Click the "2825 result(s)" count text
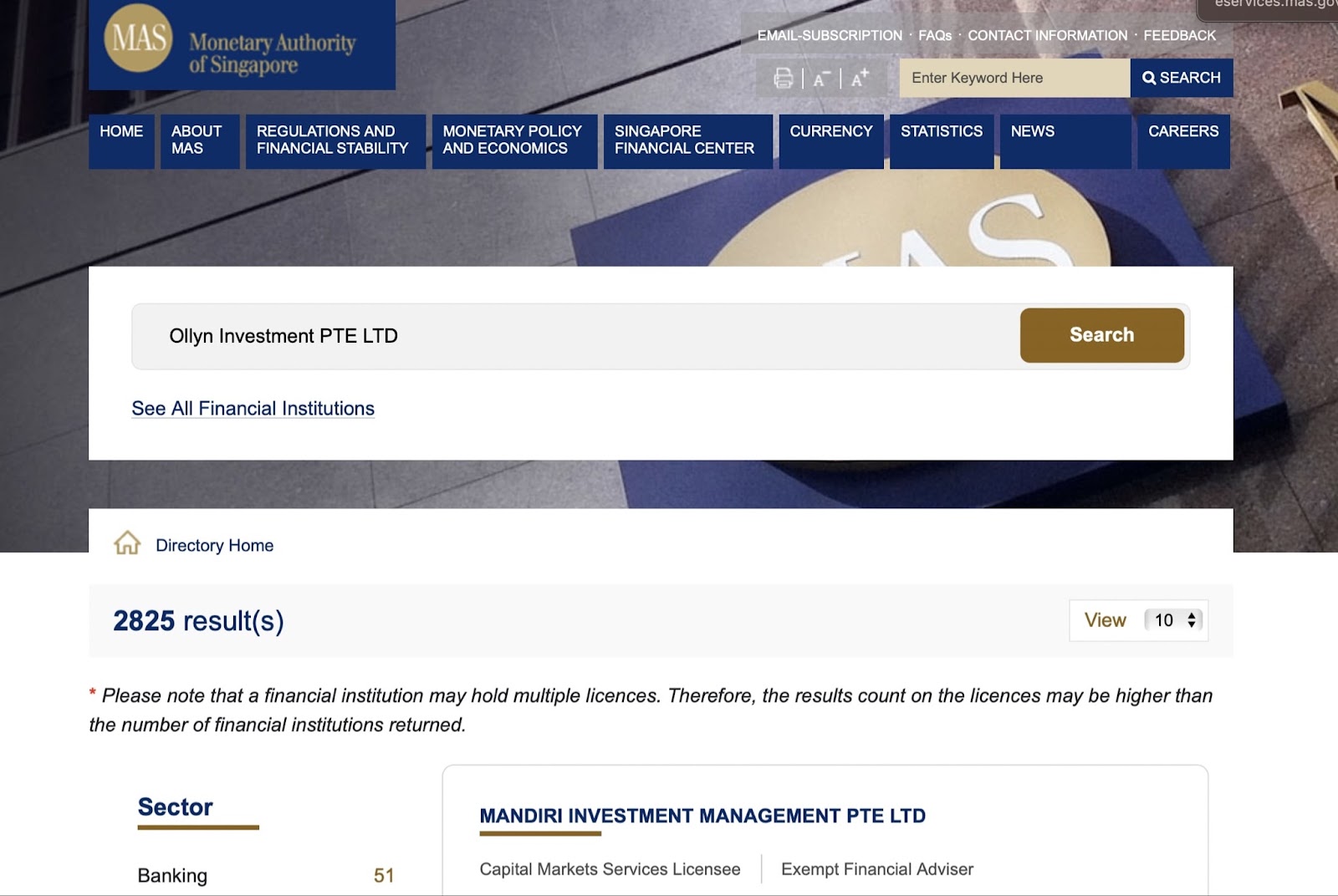This screenshot has width=1338, height=896. click(198, 621)
